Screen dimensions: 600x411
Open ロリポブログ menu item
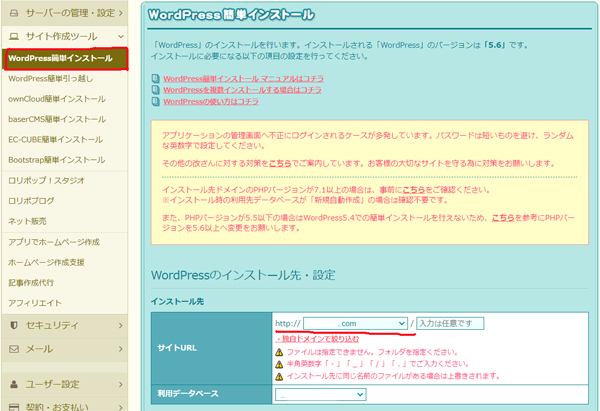tap(31, 201)
